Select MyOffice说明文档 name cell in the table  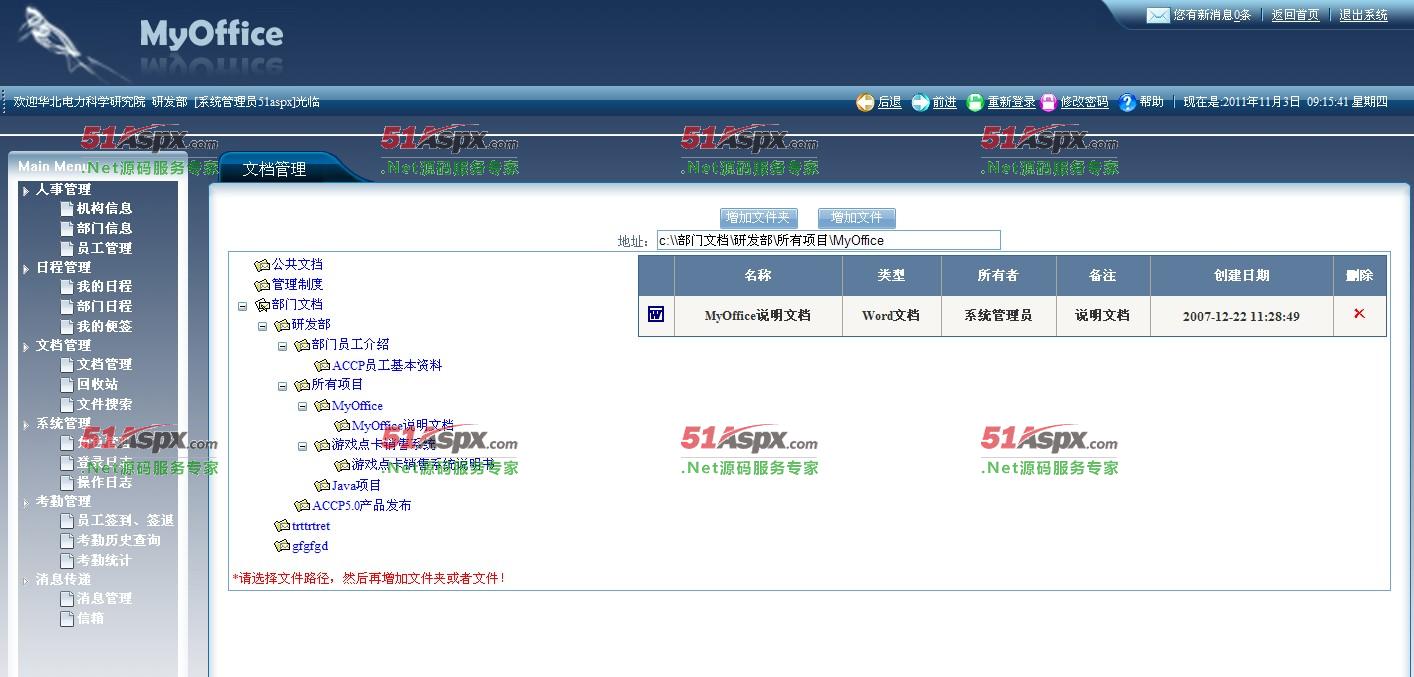pos(758,315)
